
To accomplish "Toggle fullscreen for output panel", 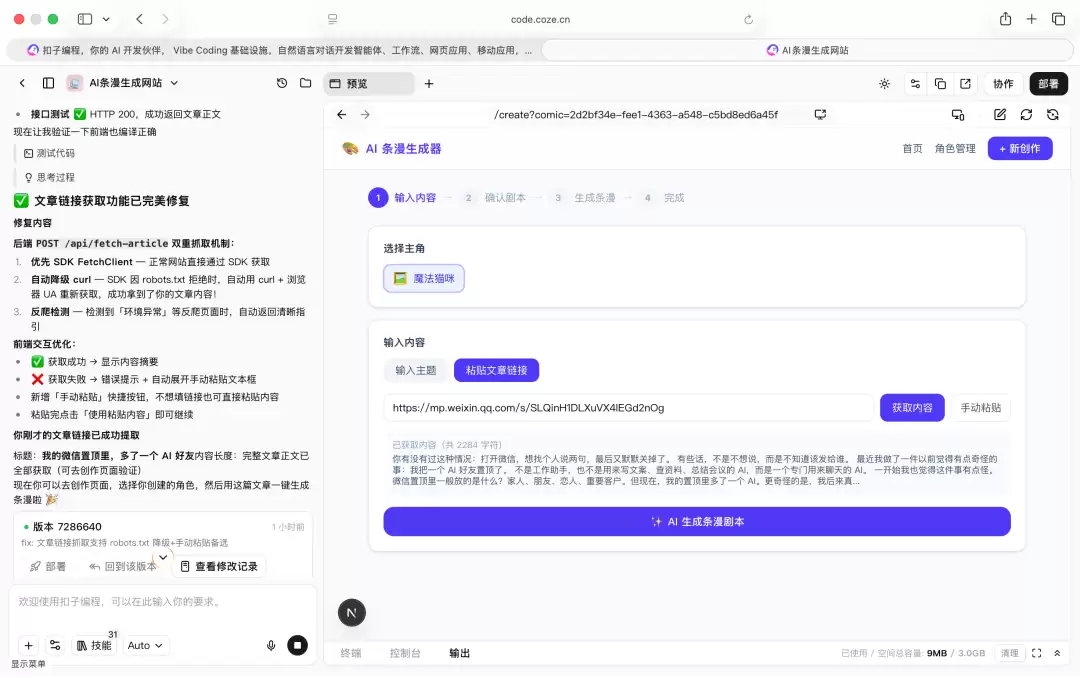I will (1037, 653).
